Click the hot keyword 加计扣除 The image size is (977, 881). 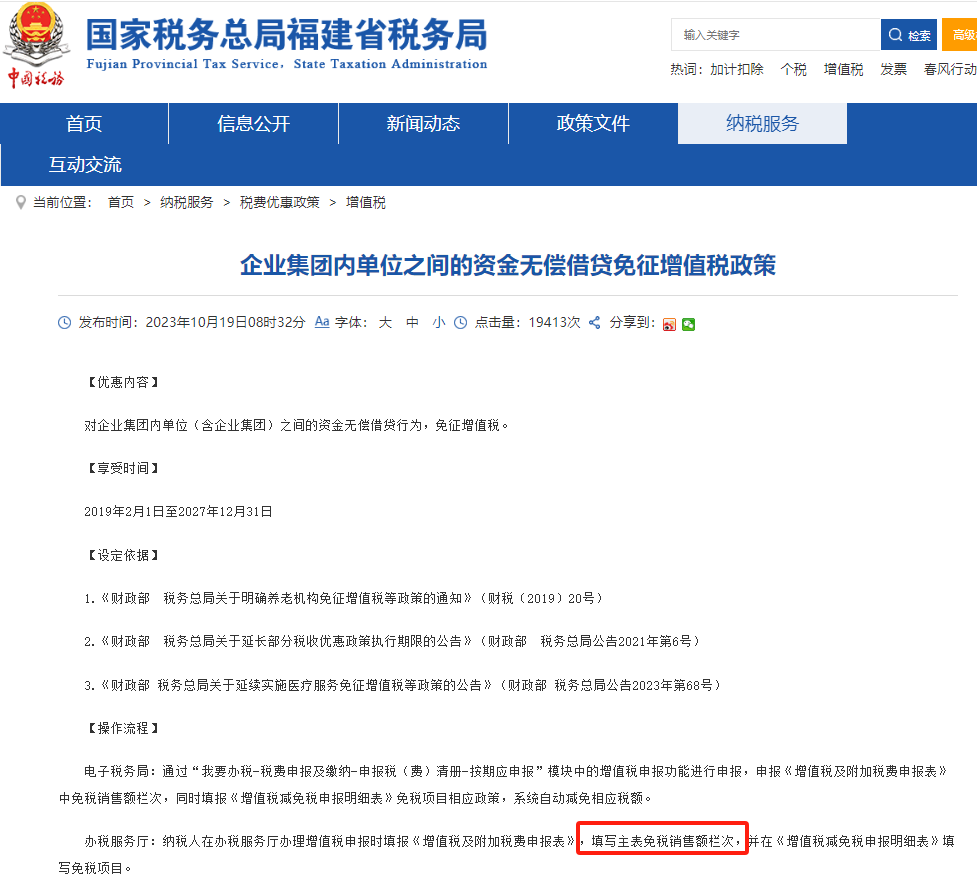tap(737, 70)
